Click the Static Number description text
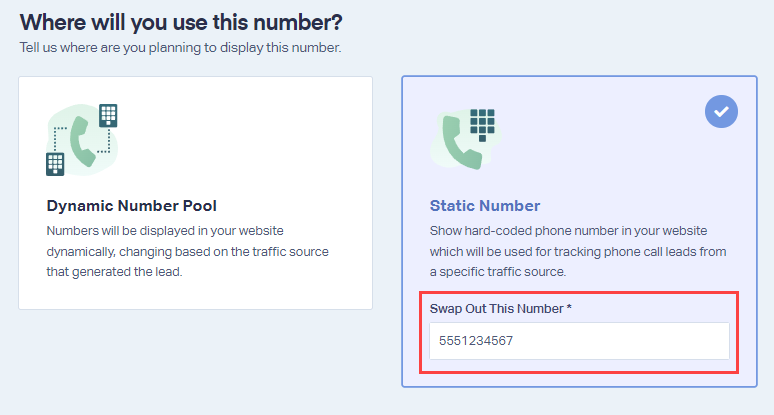 tap(578, 251)
